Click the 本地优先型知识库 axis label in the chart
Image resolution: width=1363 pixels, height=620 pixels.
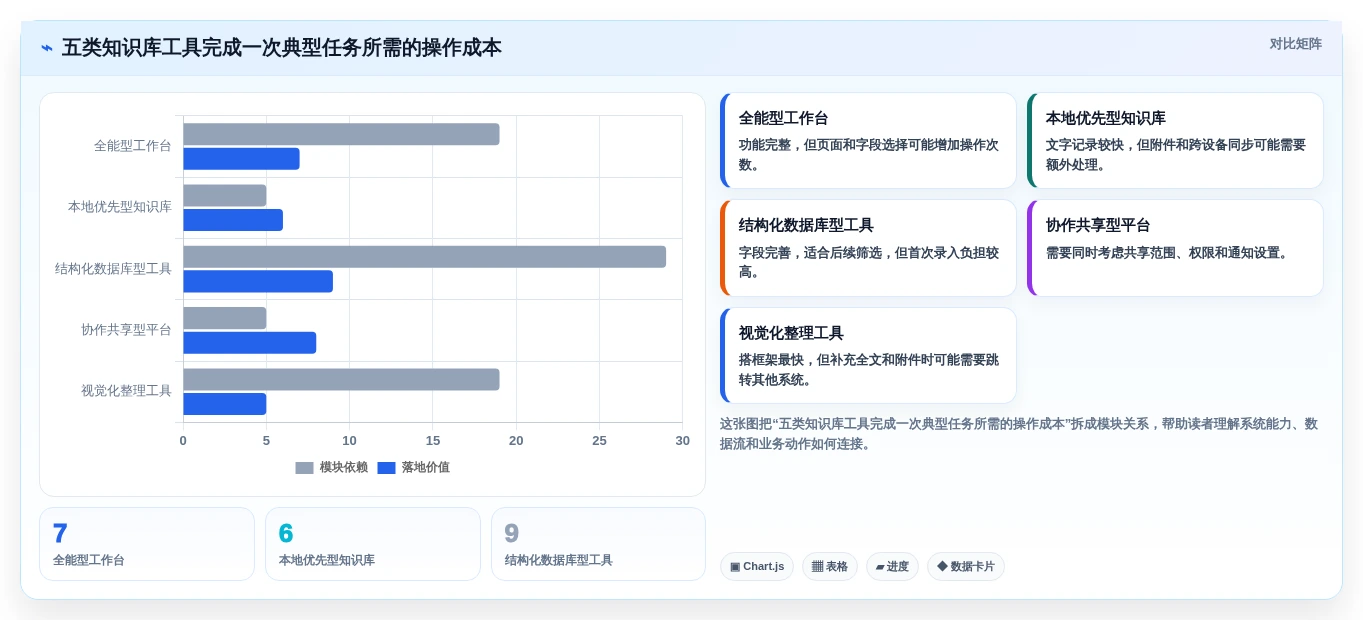tap(120, 207)
